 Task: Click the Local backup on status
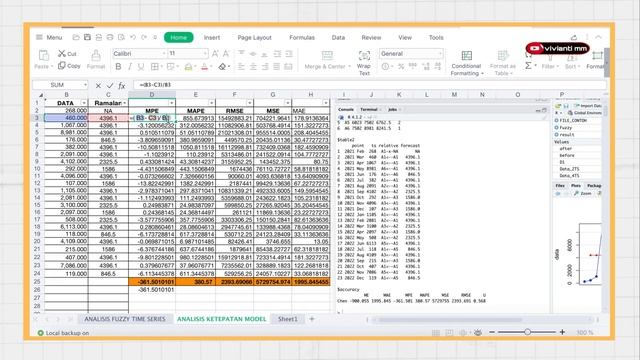coord(63,333)
